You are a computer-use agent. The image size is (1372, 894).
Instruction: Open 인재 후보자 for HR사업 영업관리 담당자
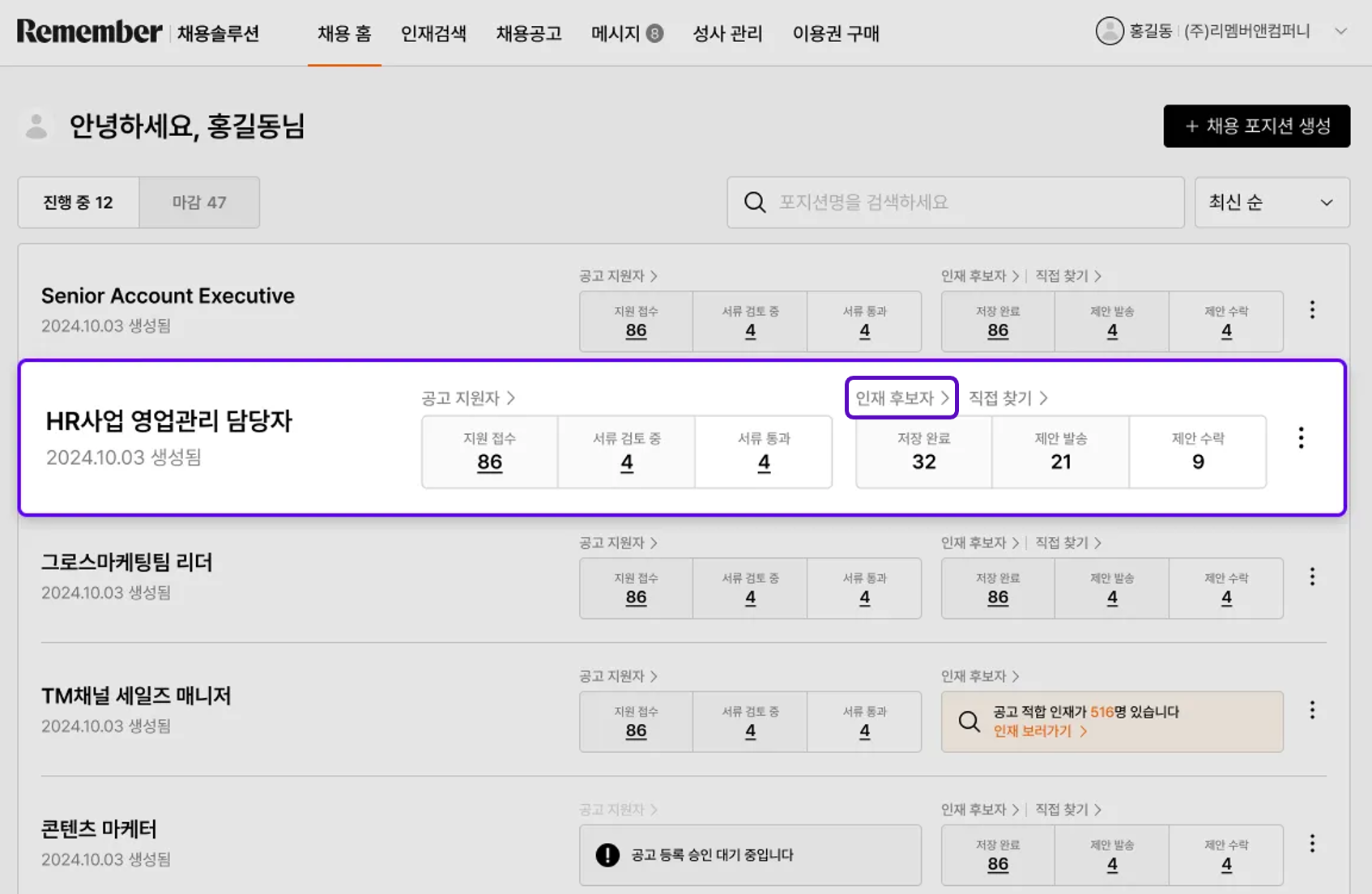(x=901, y=398)
